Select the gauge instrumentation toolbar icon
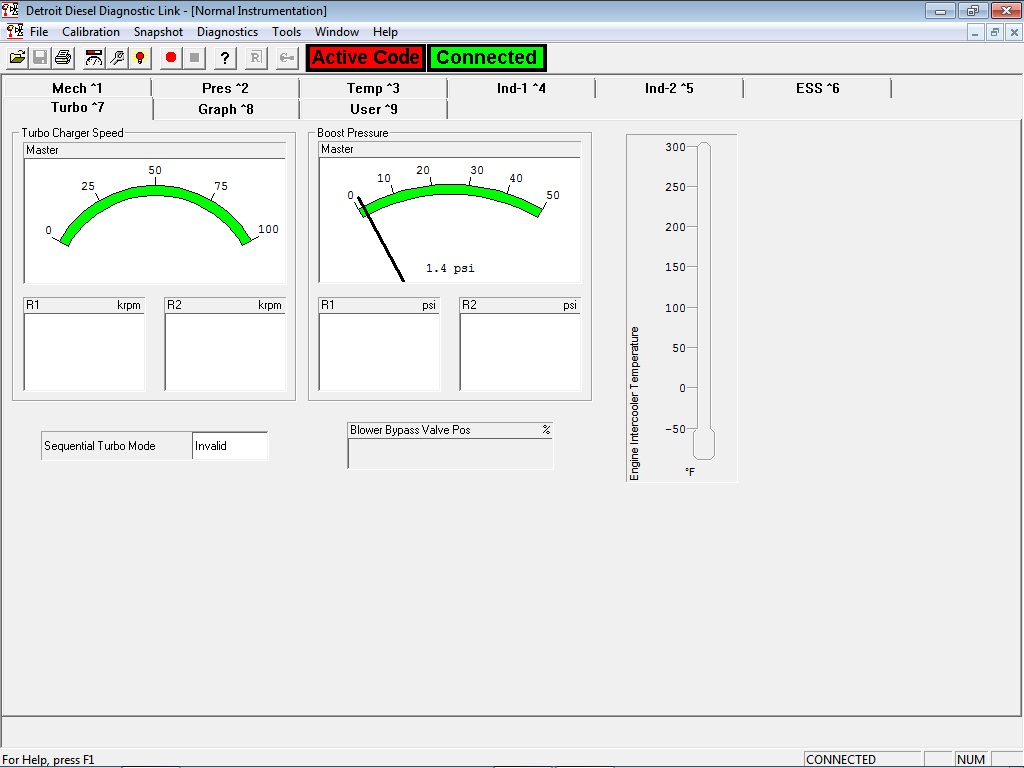Viewport: 1024px width, 768px height. click(x=93, y=57)
